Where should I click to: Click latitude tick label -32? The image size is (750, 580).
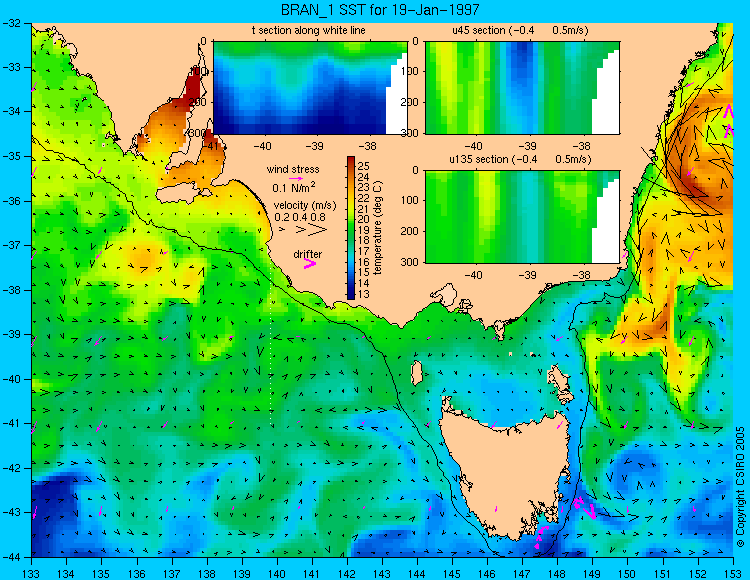click(x=11, y=23)
